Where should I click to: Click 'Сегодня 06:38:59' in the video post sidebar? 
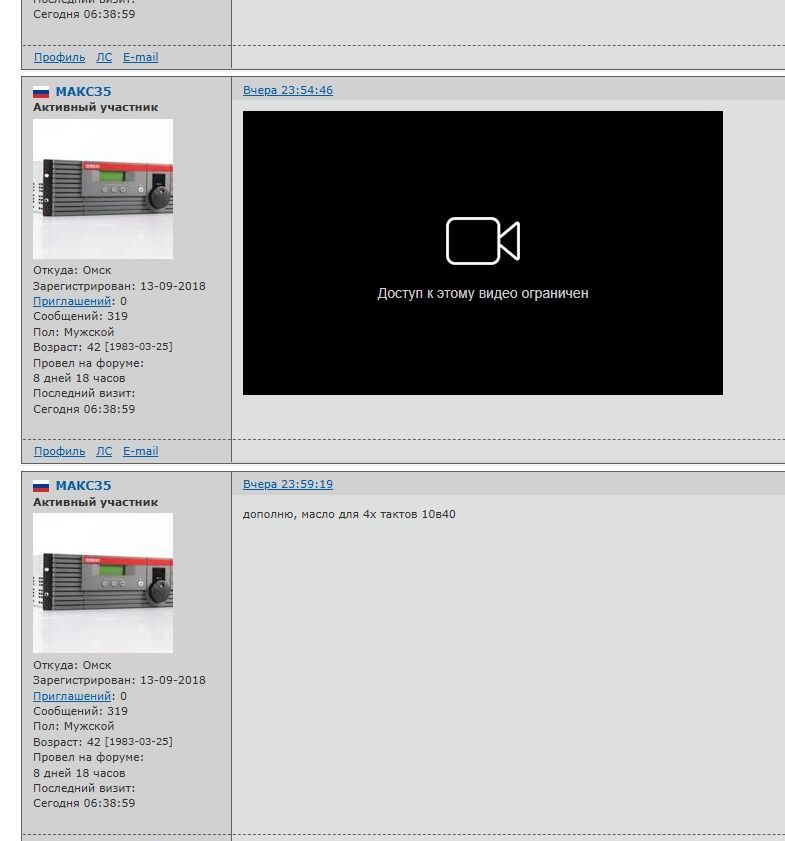[84, 409]
